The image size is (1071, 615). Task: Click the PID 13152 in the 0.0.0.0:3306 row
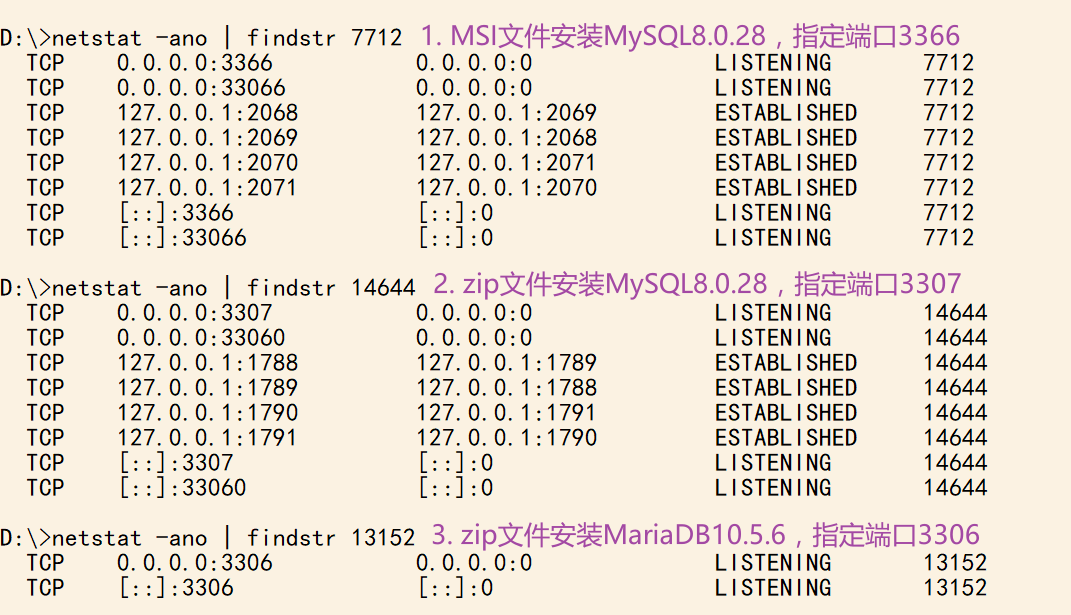click(956, 563)
